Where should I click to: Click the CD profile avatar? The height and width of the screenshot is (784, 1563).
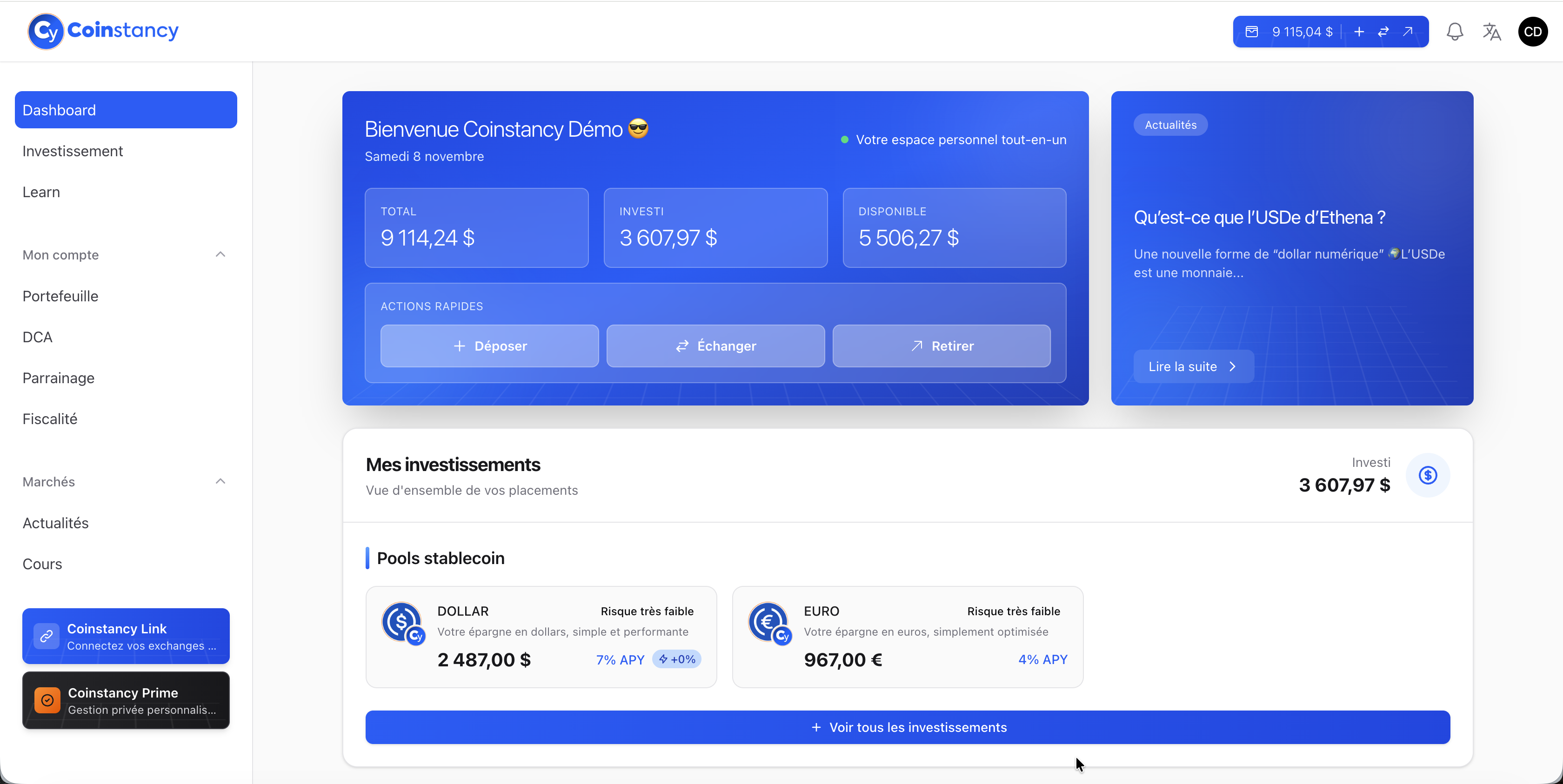pos(1533,32)
